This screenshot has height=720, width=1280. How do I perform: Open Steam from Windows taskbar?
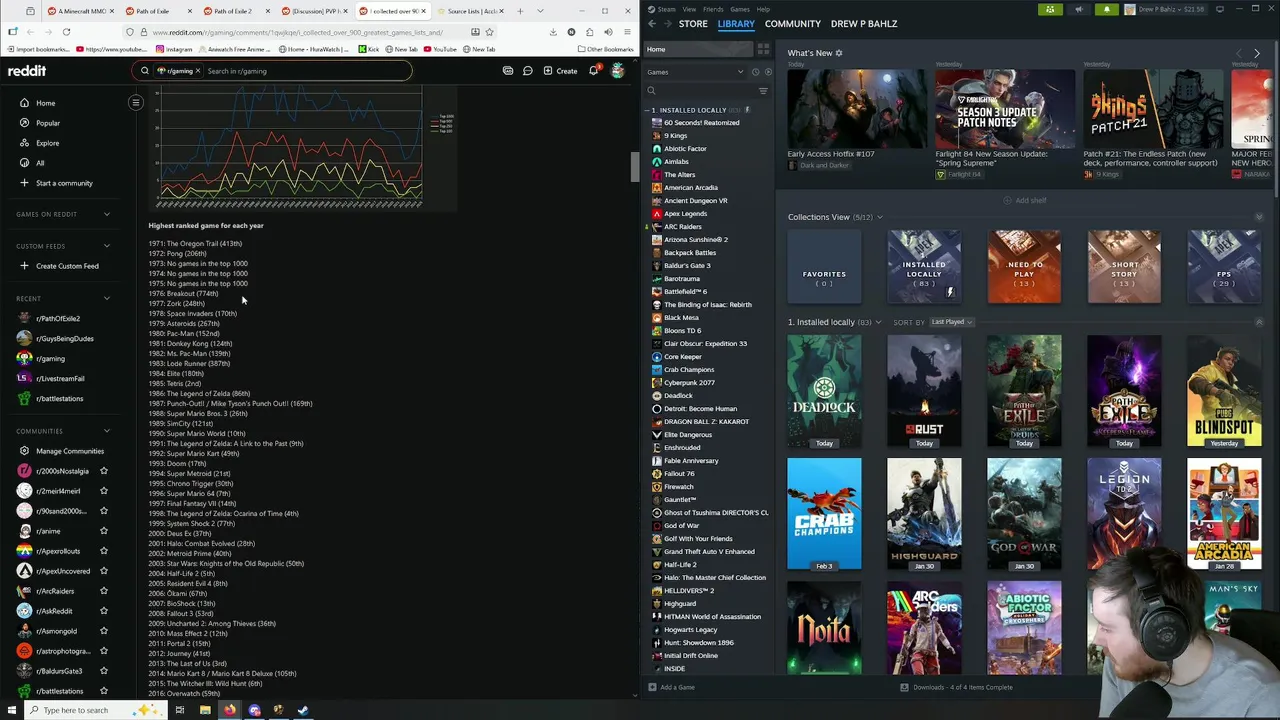303,710
